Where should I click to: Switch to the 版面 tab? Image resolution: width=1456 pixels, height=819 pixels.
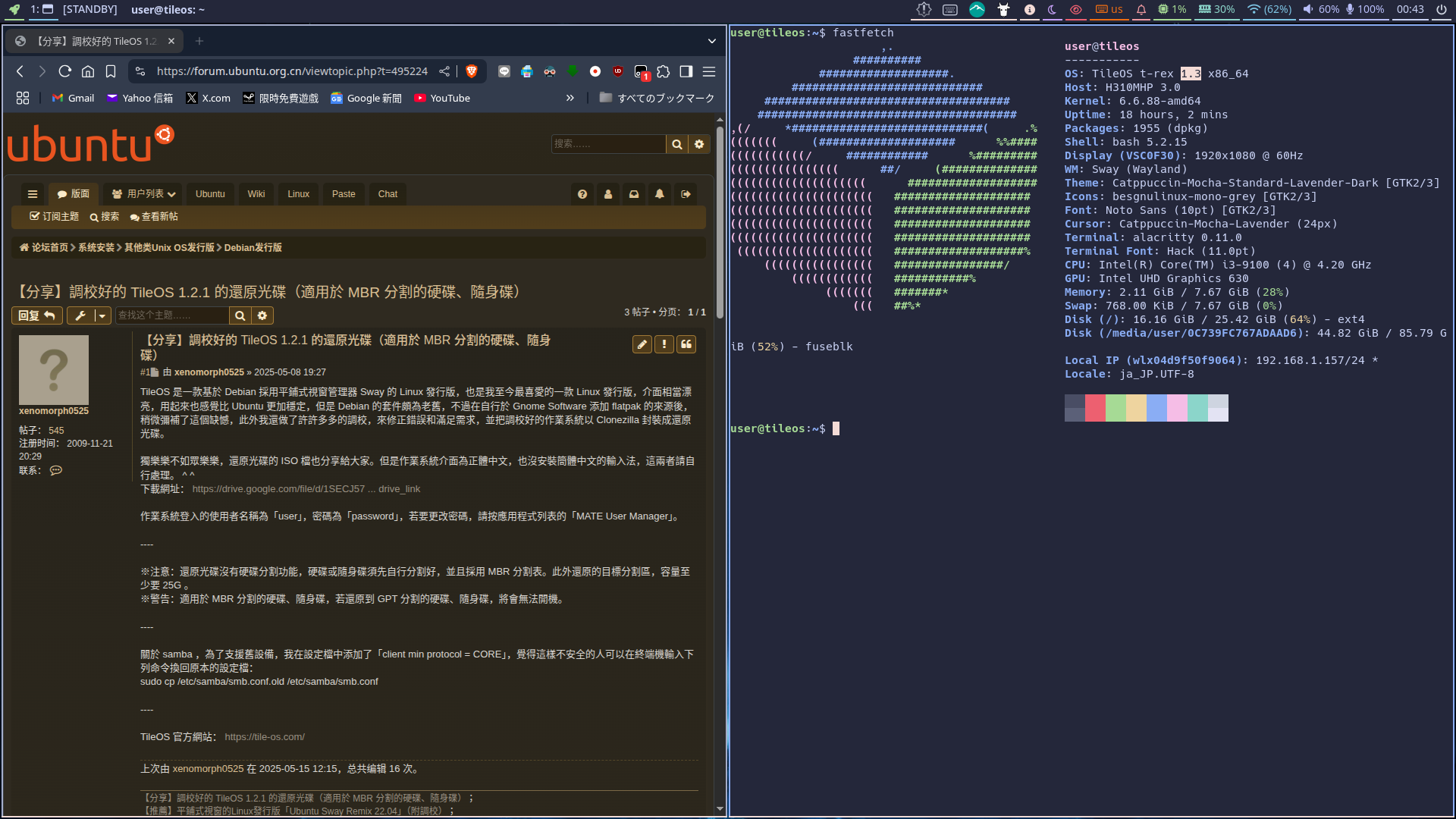pyautogui.click(x=74, y=194)
